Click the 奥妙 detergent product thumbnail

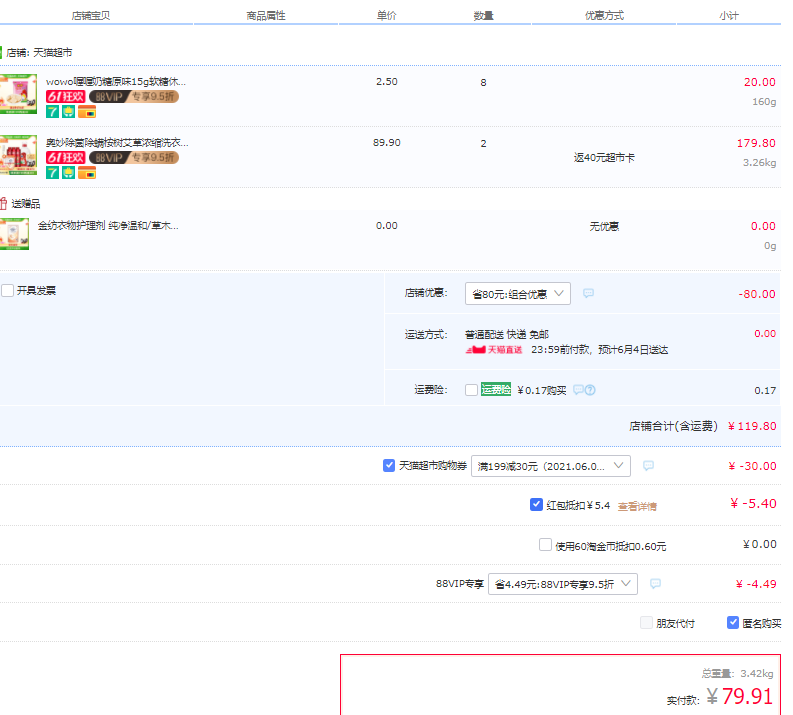pyautogui.click(x=18, y=155)
